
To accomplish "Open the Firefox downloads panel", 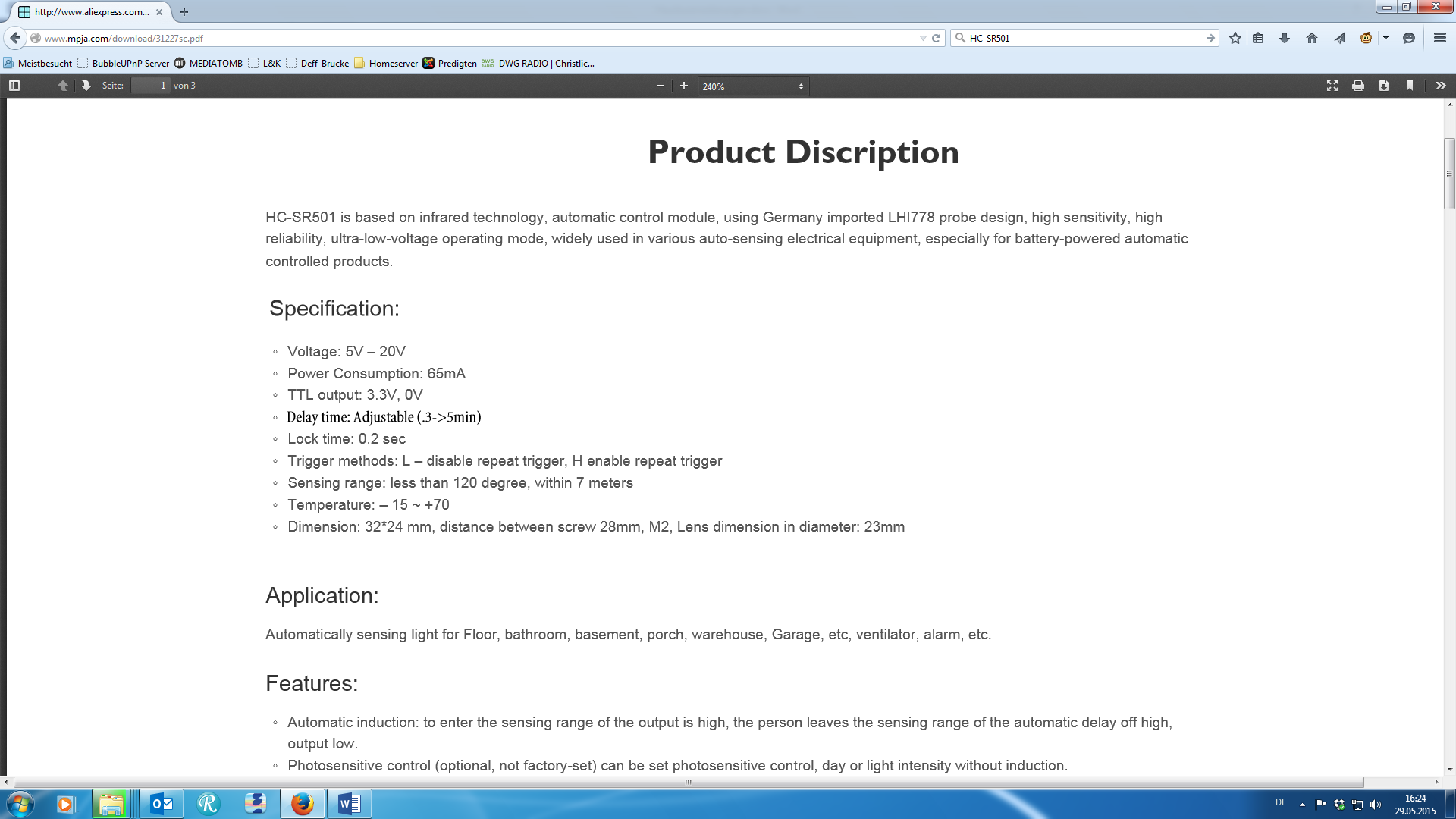I will [1285, 38].
